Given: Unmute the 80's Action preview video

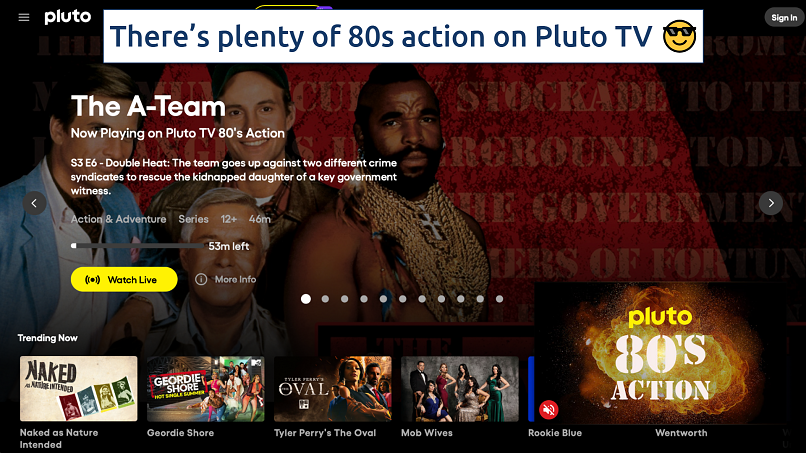Looking at the screenshot, I should coord(548,410).
